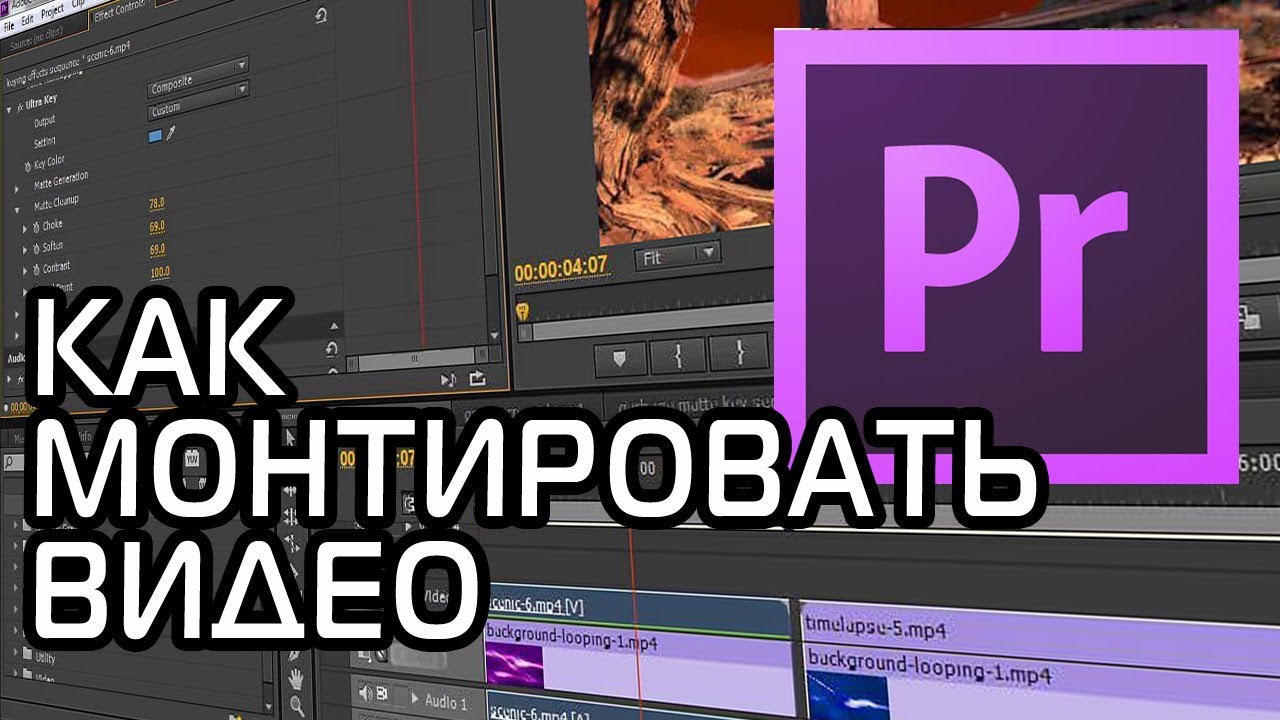Click the Mark In button
This screenshot has width=1280, height=720.
[679, 354]
